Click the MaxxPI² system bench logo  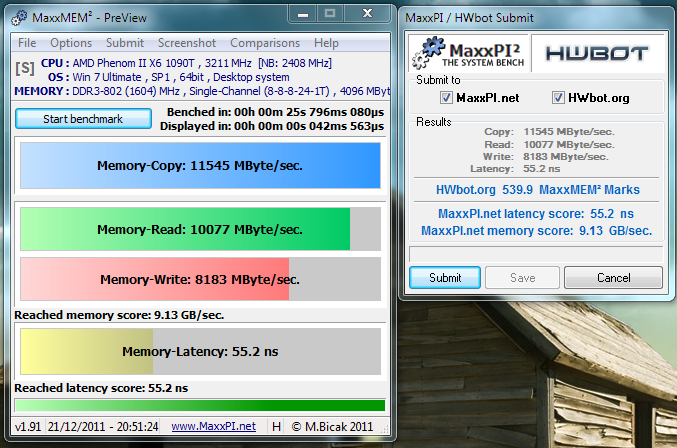pos(468,54)
